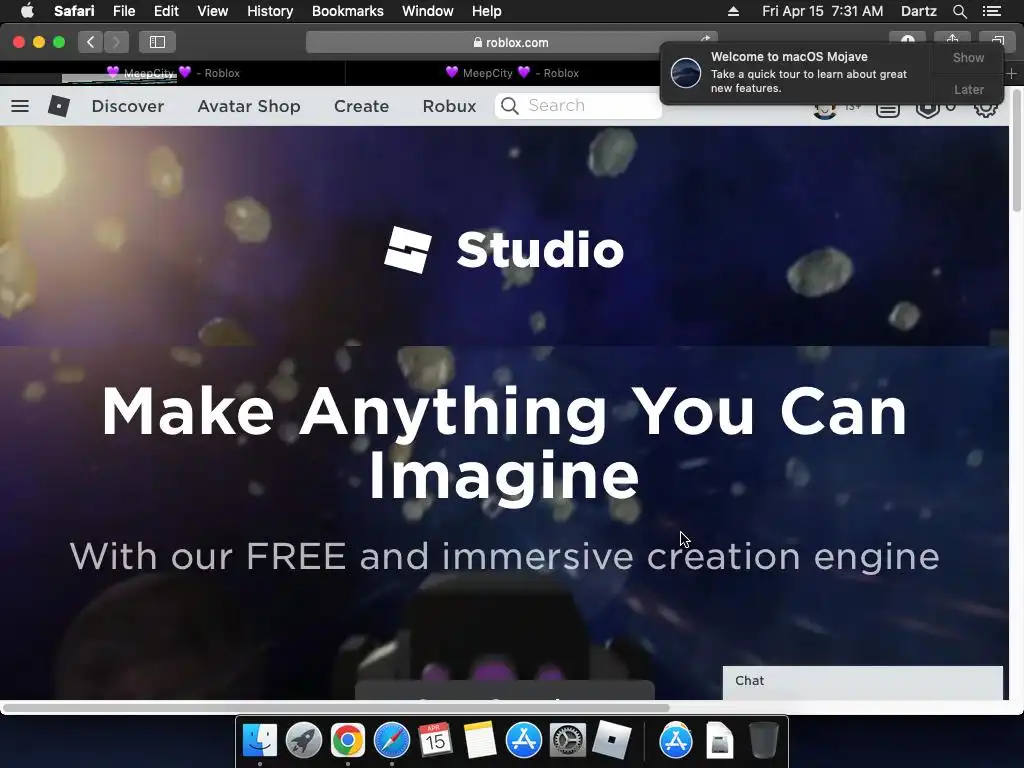Open Notes from the dock
This screenshot has width=1024, height=768.
(480, 741)
